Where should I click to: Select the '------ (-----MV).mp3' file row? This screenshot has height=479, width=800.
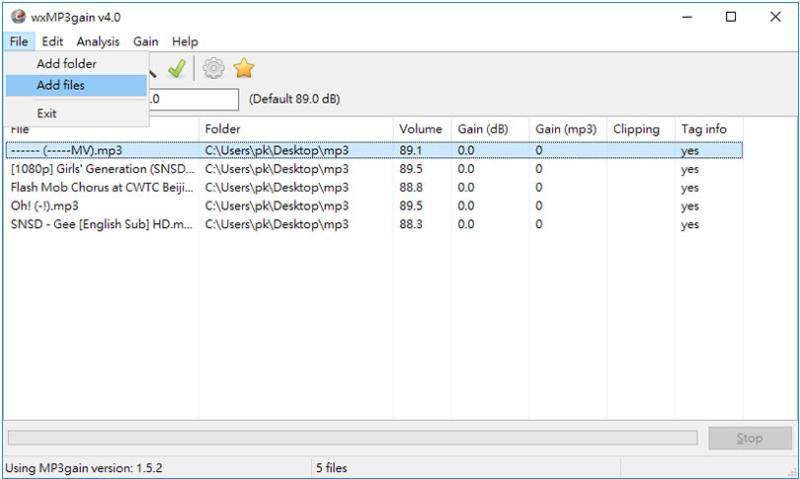[374, 150]
